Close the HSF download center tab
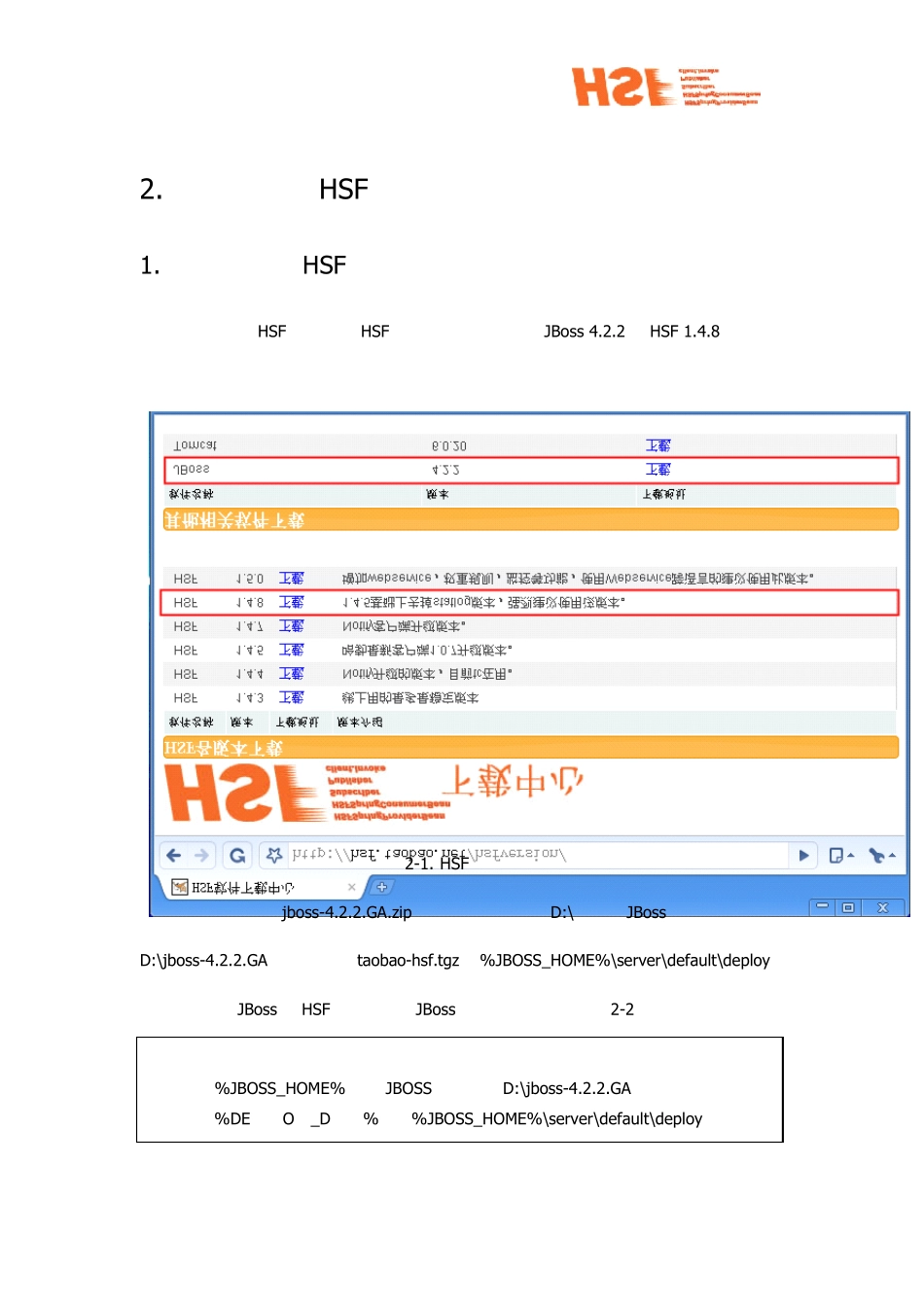Screen dimensions: 924x1307 pos(352,887)
